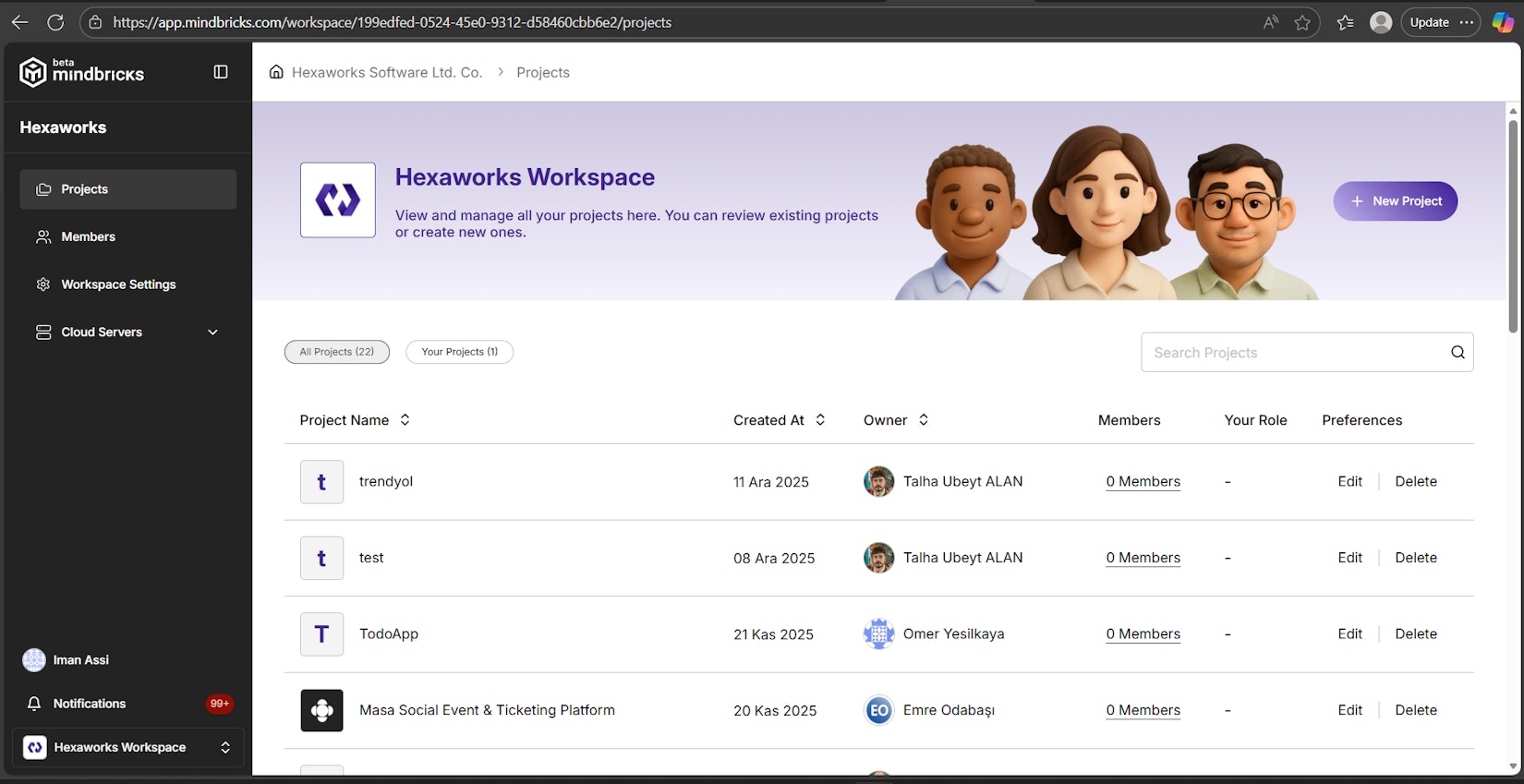The width and height of the screenshot is (1524, 784).
Task: Open Notifications bell
Action: coord(34,704)
